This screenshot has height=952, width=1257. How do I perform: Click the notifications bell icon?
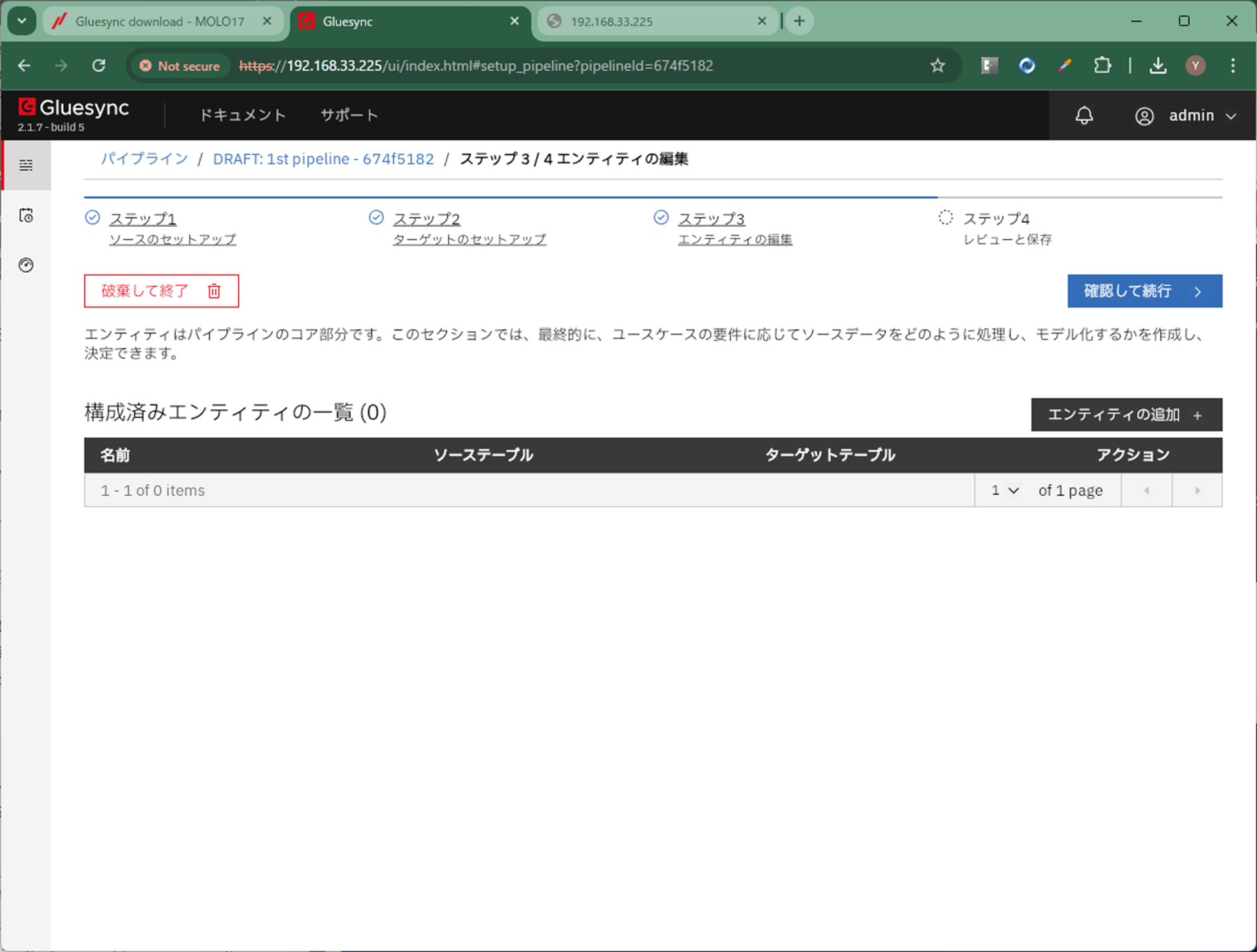tap(1084, 116)
